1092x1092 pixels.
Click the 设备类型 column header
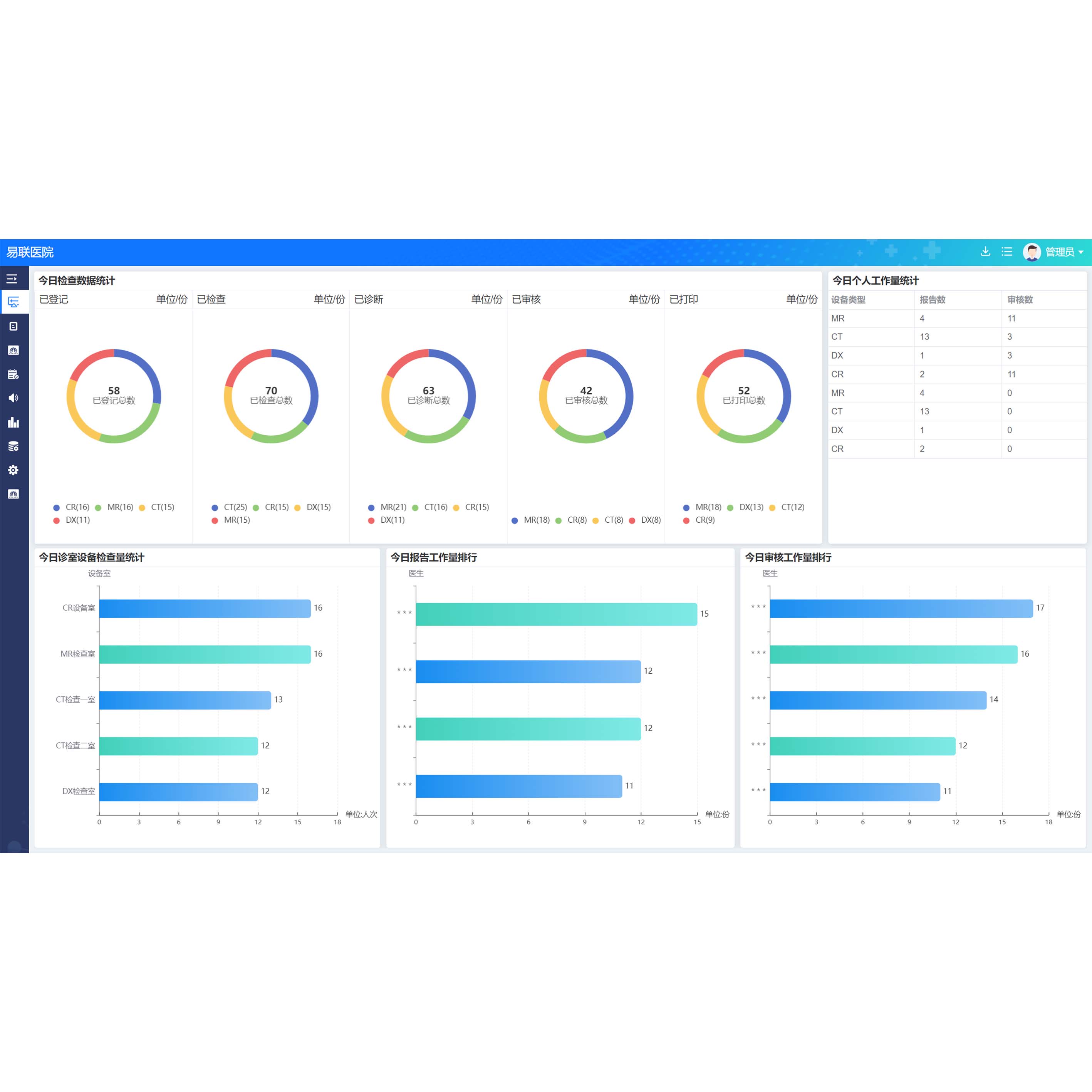[848, 300]
